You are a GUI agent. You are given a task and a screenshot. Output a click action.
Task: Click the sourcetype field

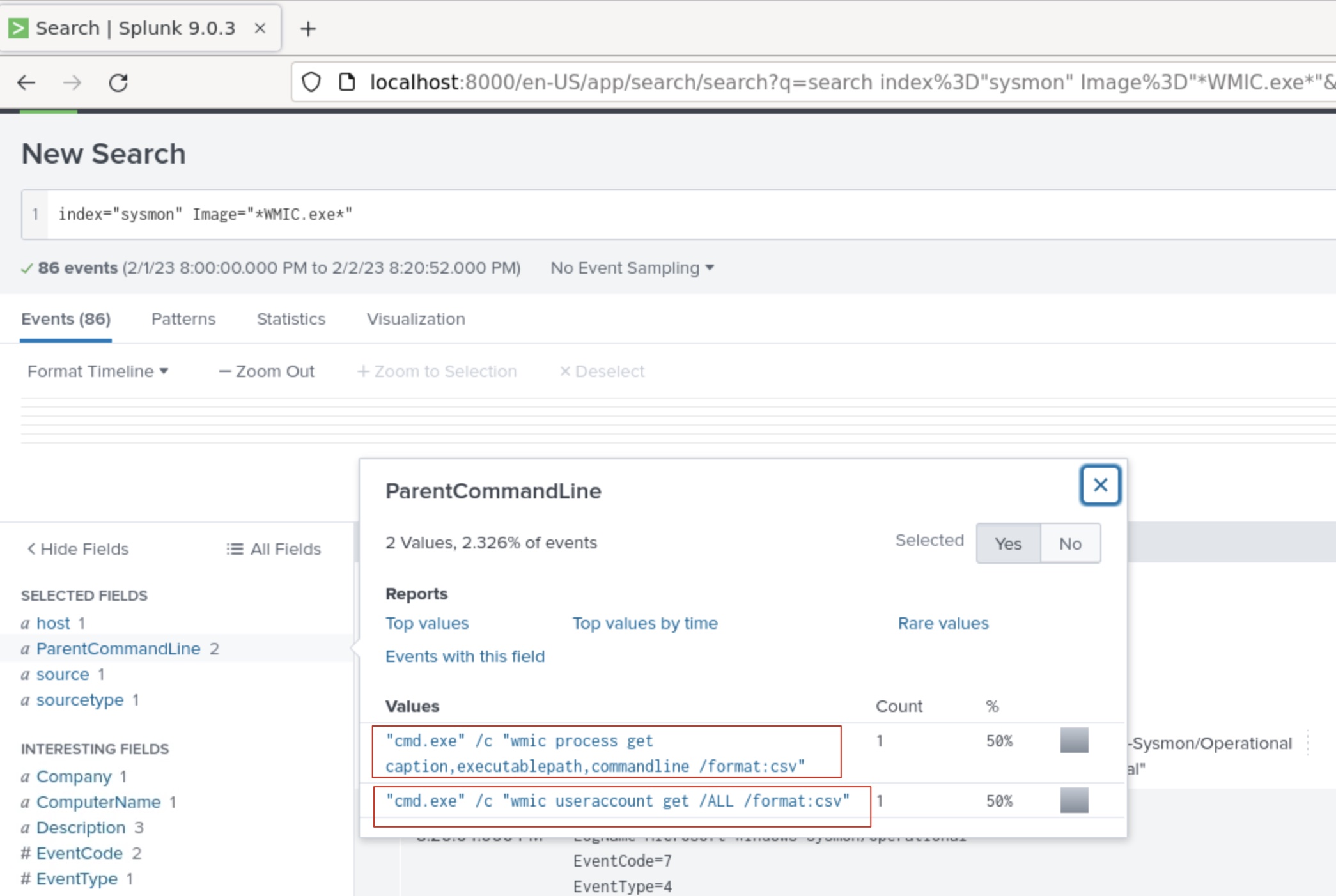click(x=80, y=700)
